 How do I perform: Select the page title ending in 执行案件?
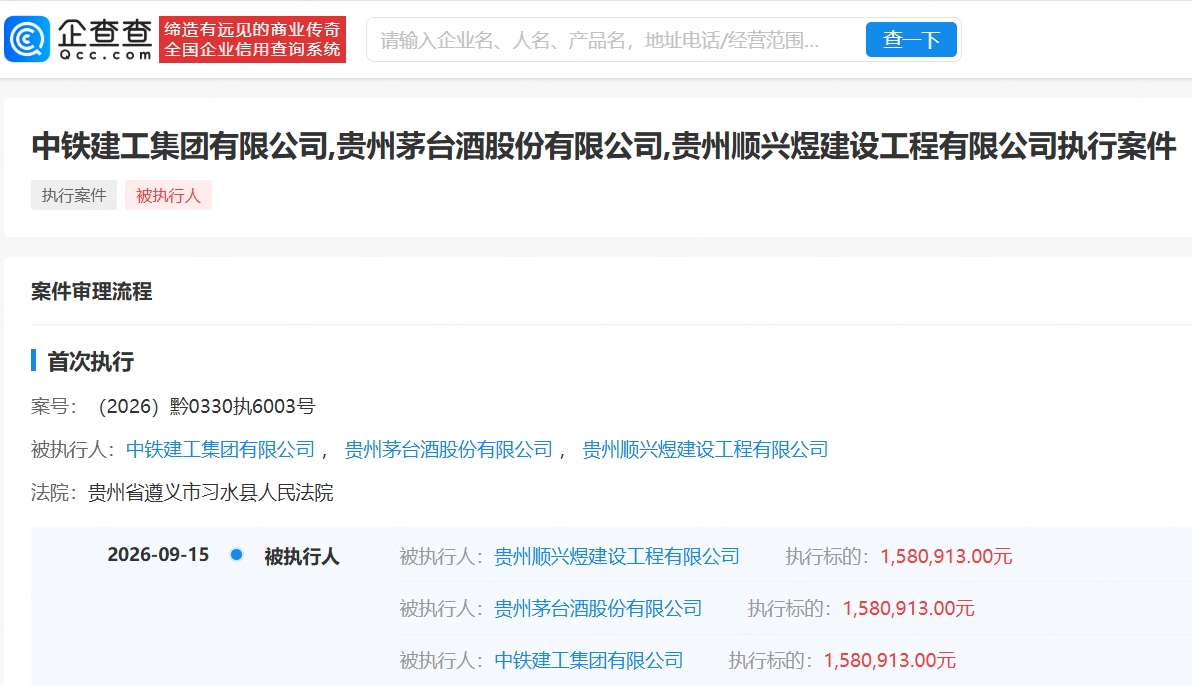coord(604,146)
